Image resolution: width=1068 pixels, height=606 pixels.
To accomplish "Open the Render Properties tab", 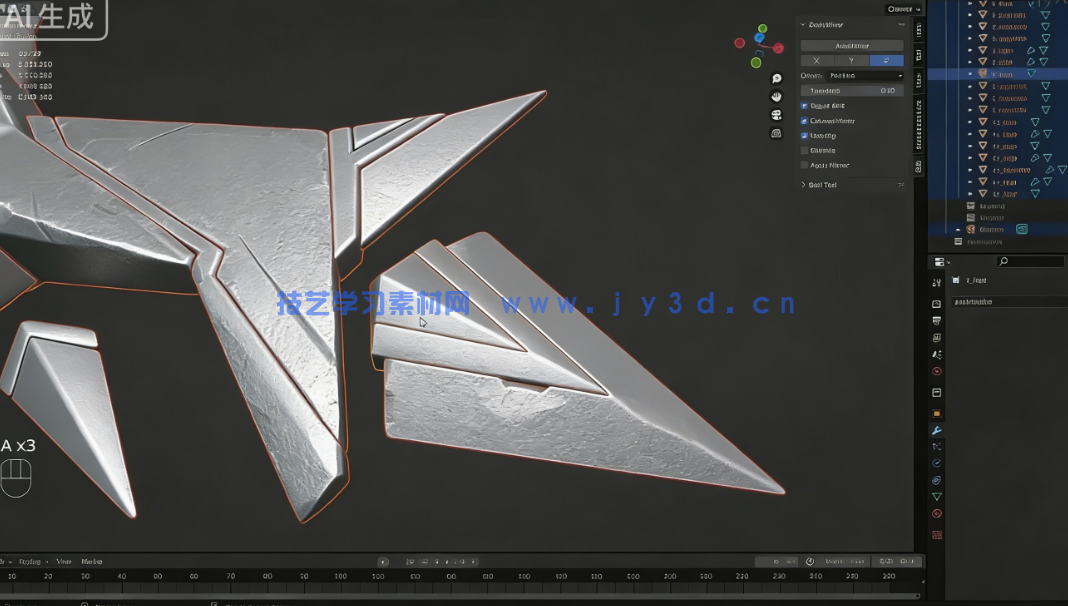I will pos(936,304).
